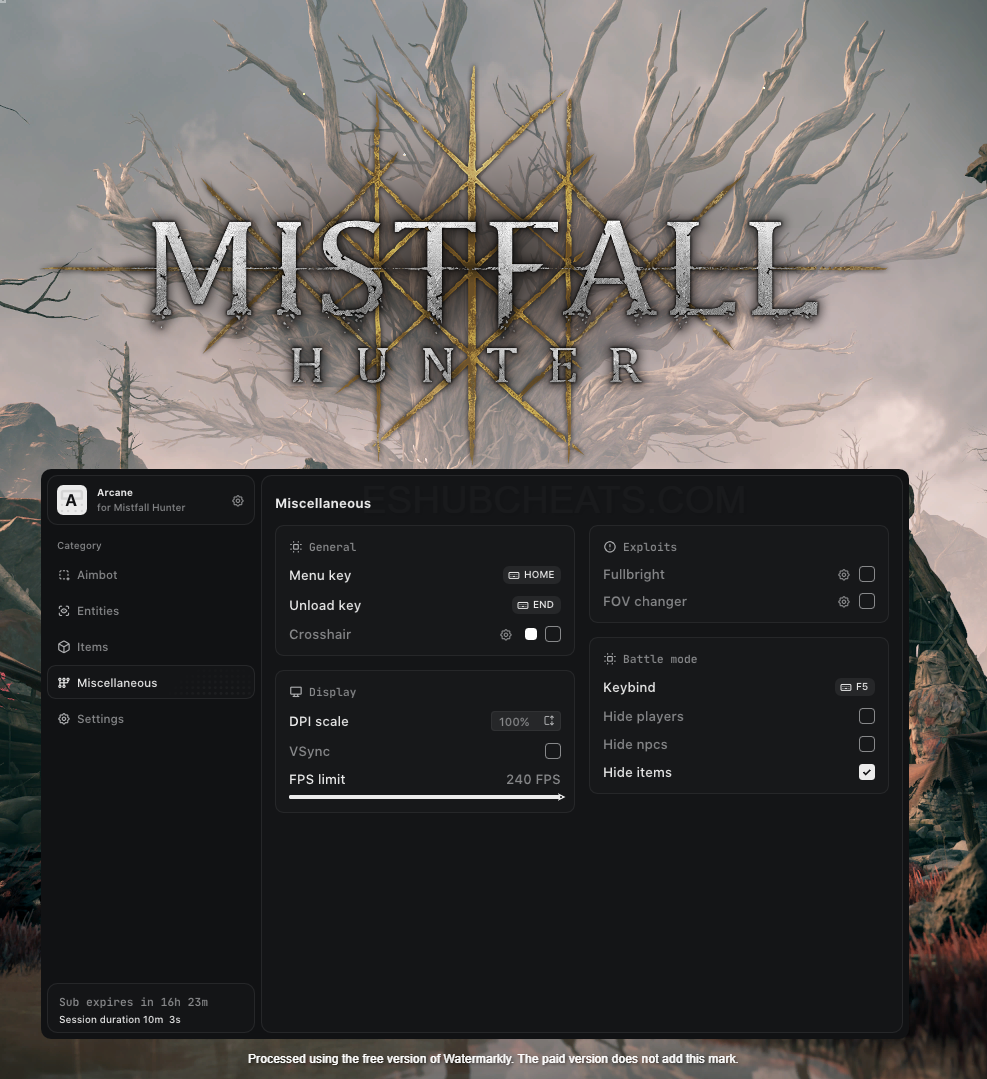
Task: Switch to the Entities category
Action: (x=151, y=611)
